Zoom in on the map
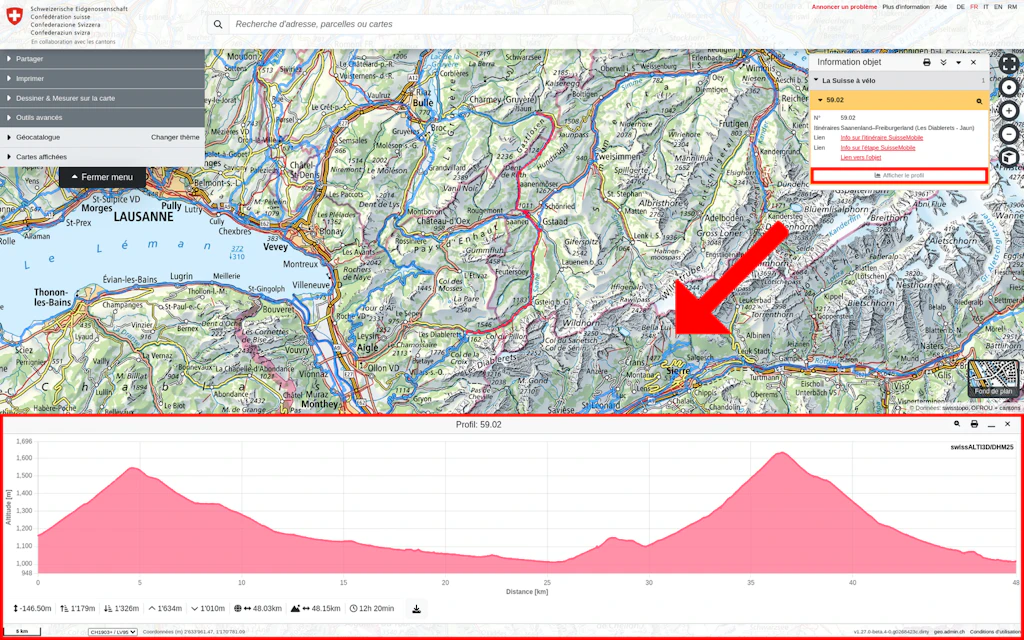The height and width of the screenshot is (640, 1024). 1009,110
